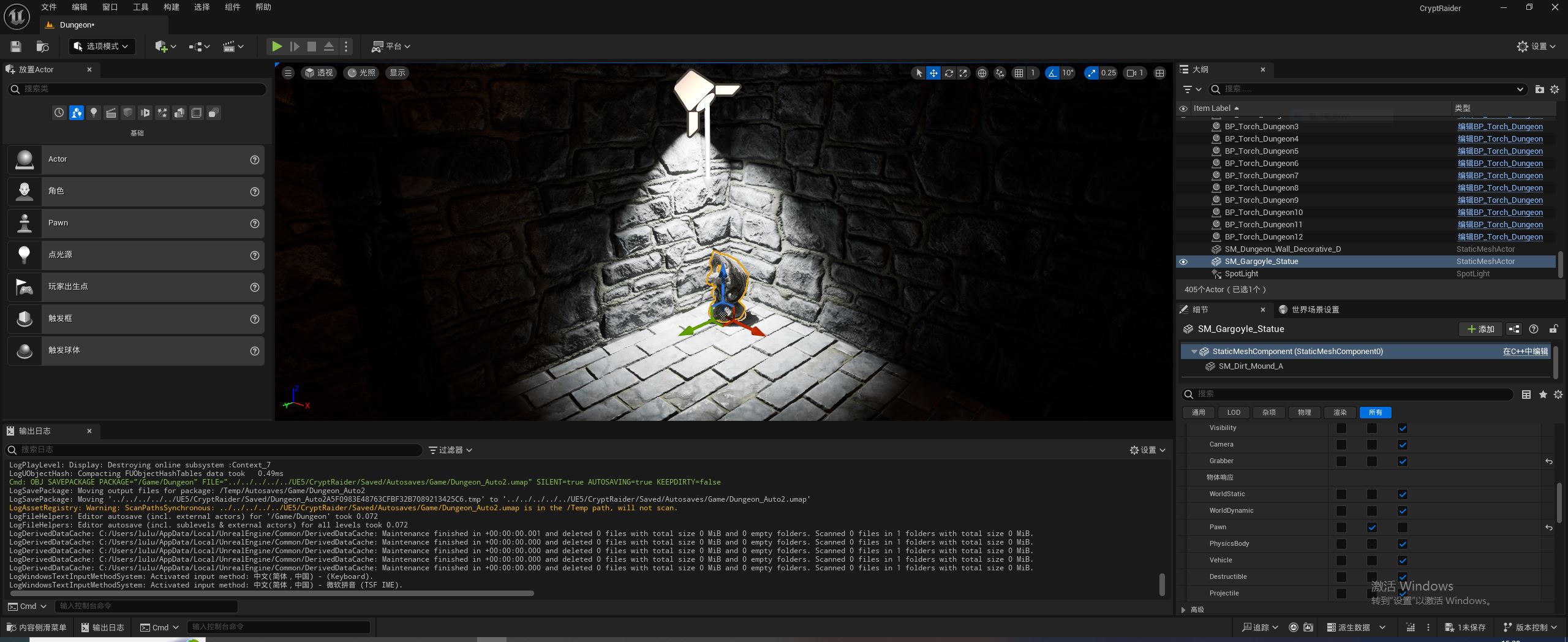Open the cinematics clapperboard dropdown
This screenshot has height=642, width=1568.
tap(233, 47)
